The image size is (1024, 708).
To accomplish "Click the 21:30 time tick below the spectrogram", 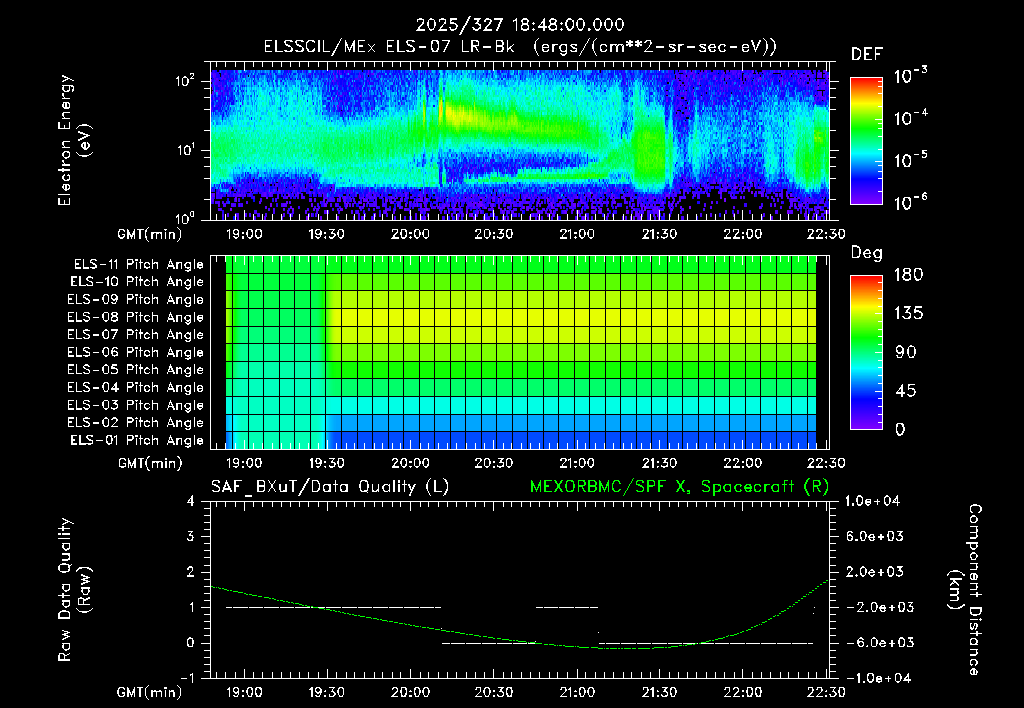I will tap(660, 234).
